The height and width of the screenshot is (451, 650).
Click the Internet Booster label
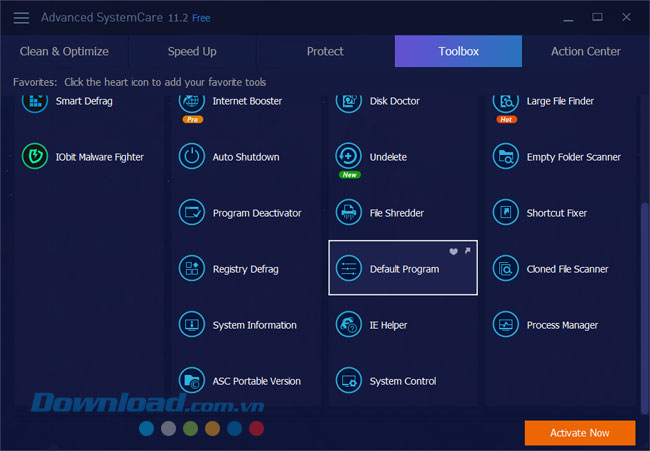coord(247,101)
